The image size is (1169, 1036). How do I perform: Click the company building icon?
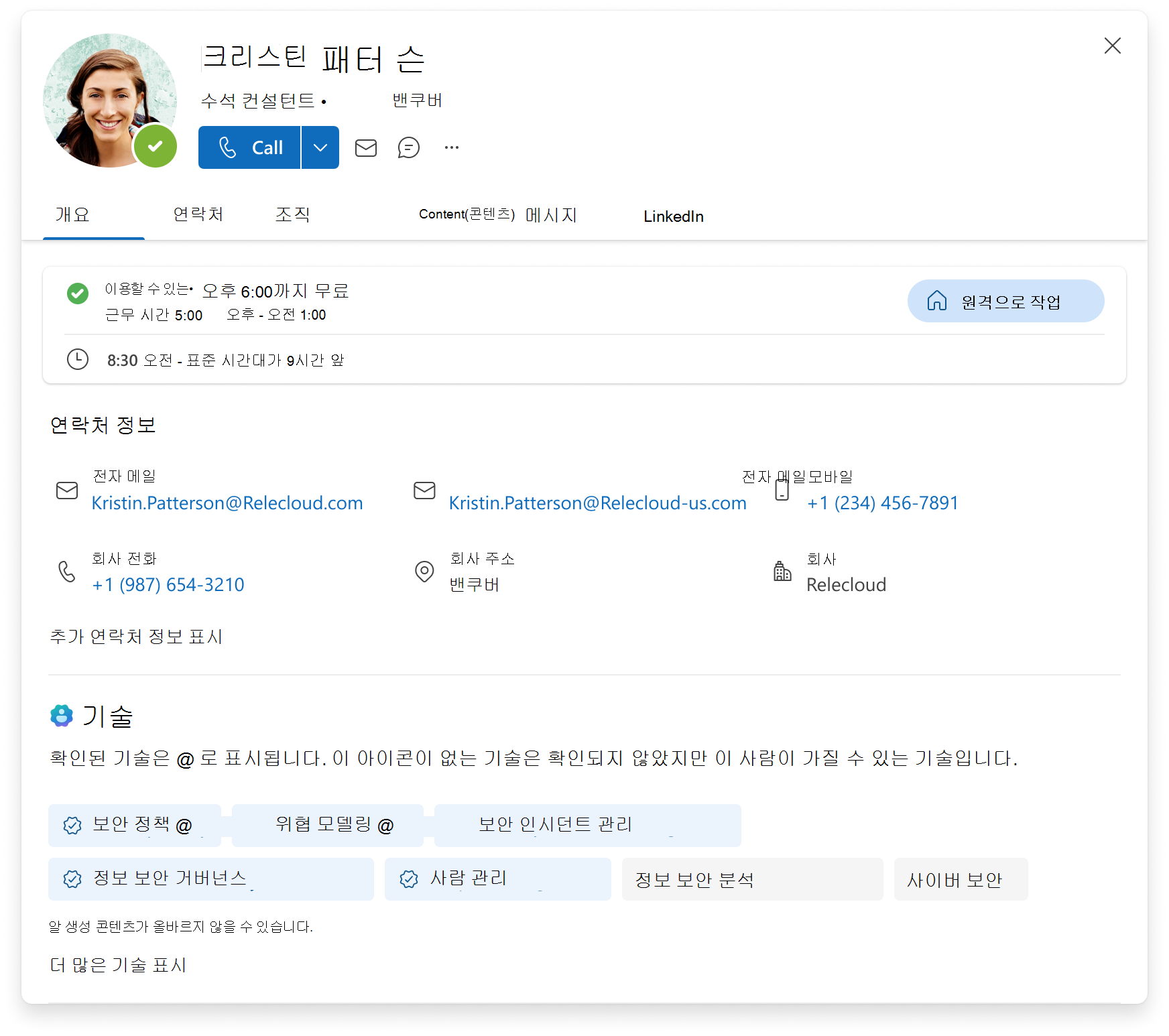tap(782, 572)
